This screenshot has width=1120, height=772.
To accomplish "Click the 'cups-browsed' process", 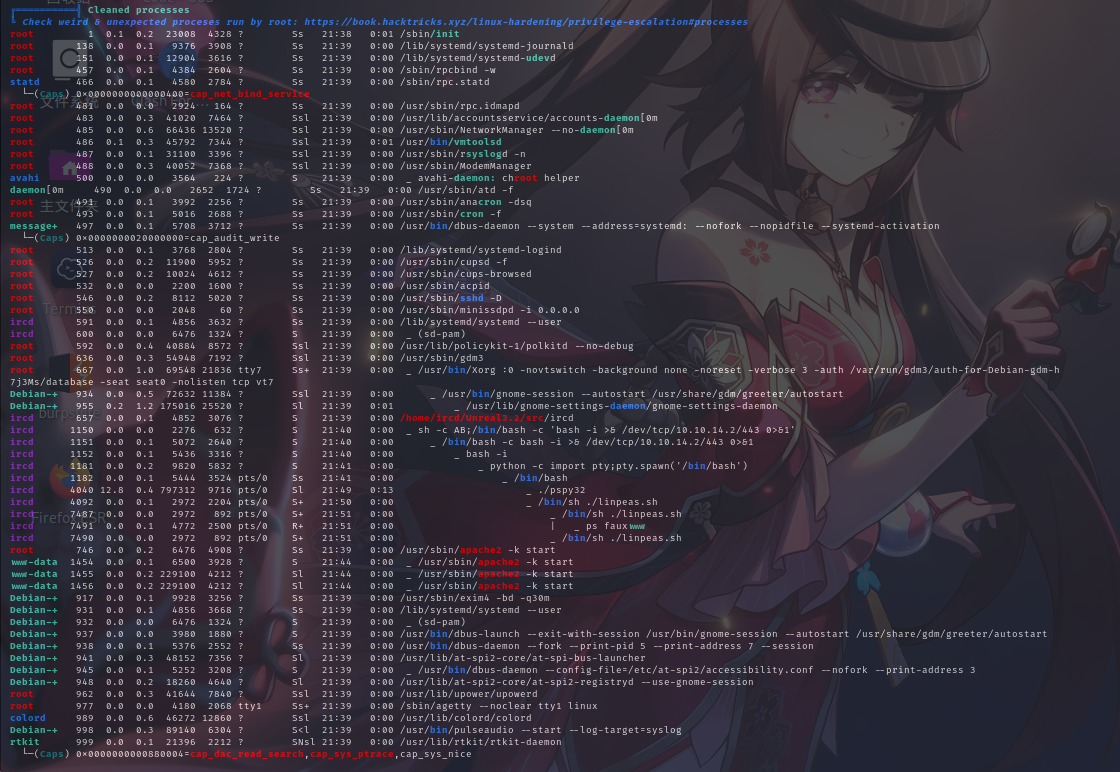I will 466,275.
